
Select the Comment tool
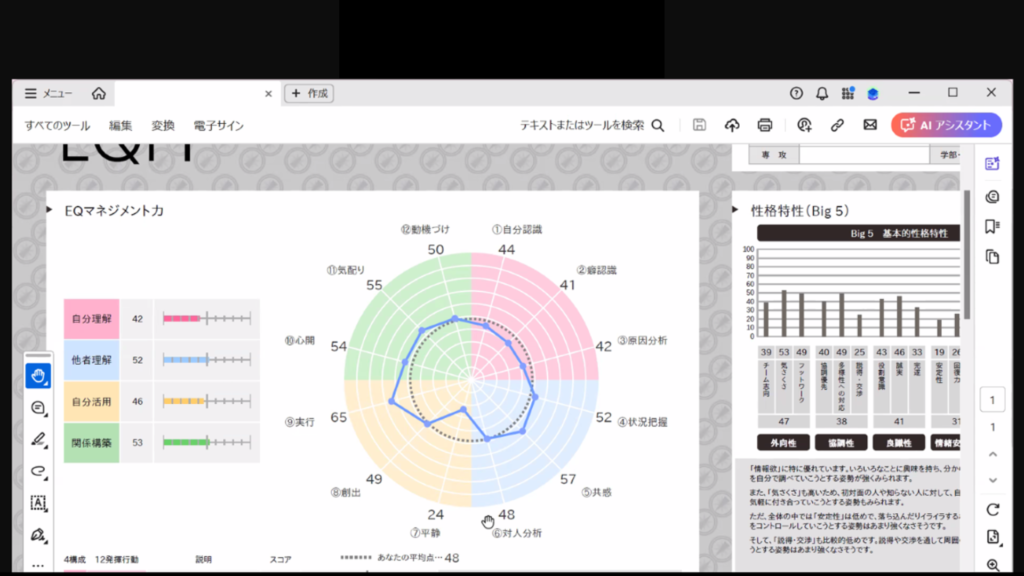[x=39, y=408]
